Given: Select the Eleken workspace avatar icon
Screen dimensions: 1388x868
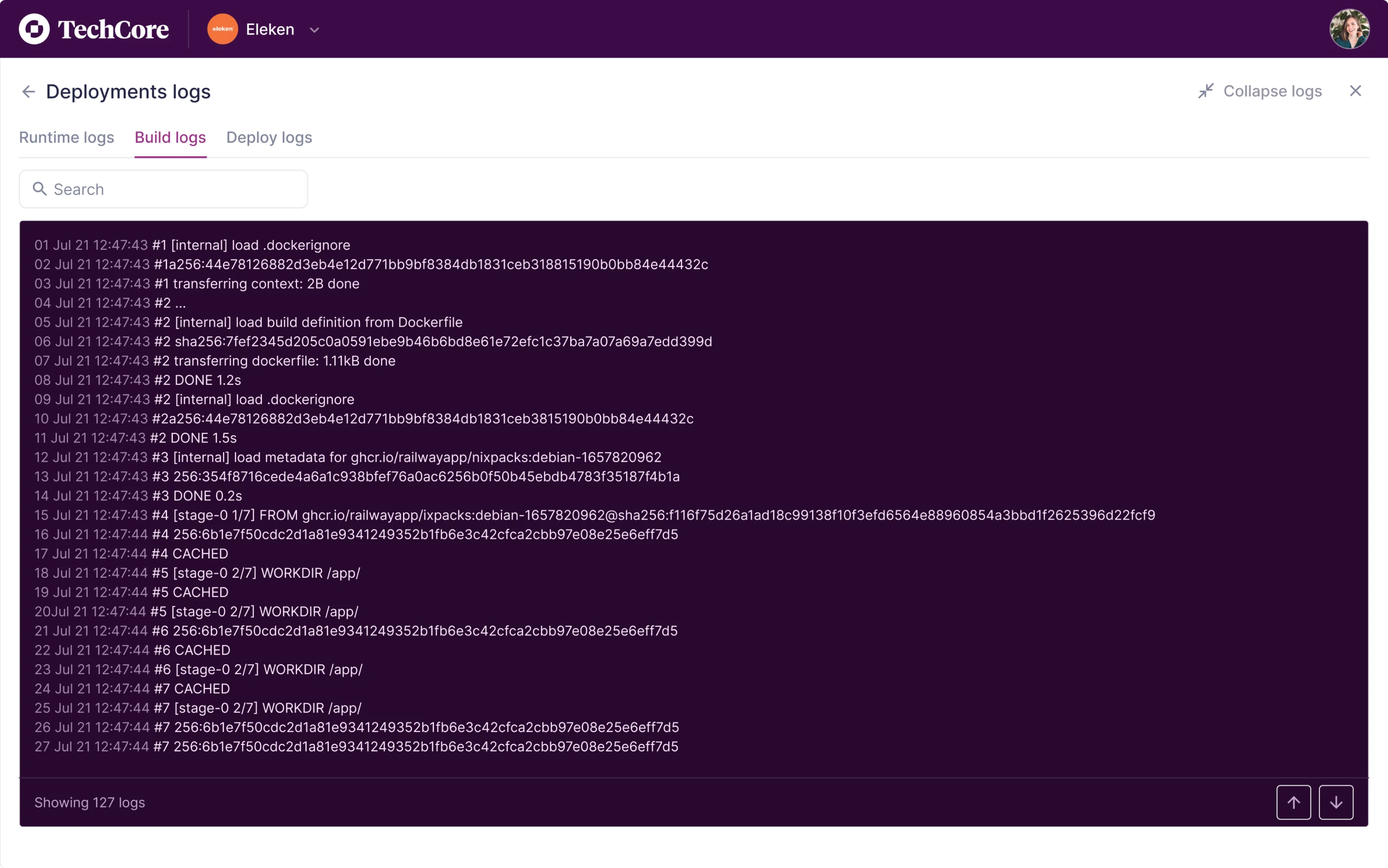Looking at the screenshot, I should pos(222,29).
